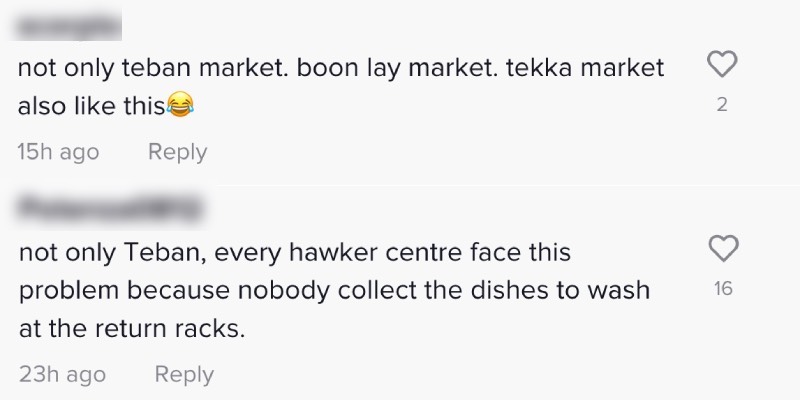800x400 pixels.
Task: Open the second commenter's blurred username
Action: (110, 208)
